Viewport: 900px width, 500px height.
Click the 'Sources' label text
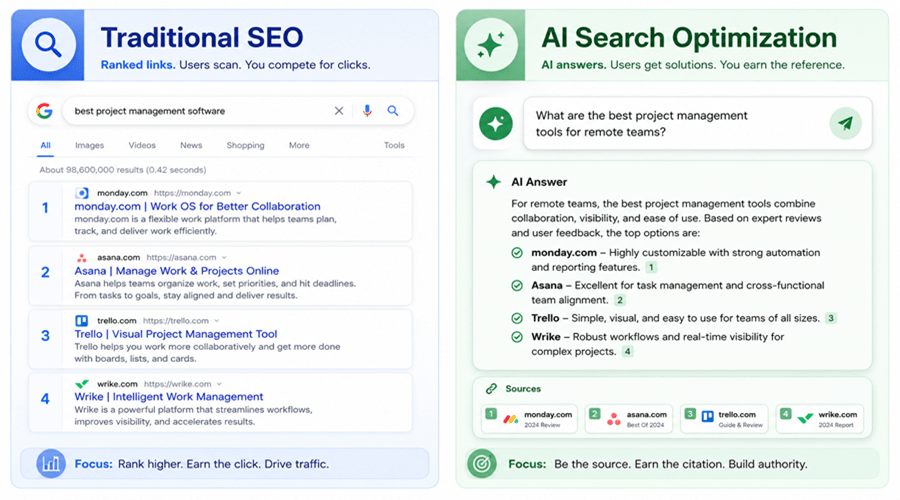[x=523, y=389]
